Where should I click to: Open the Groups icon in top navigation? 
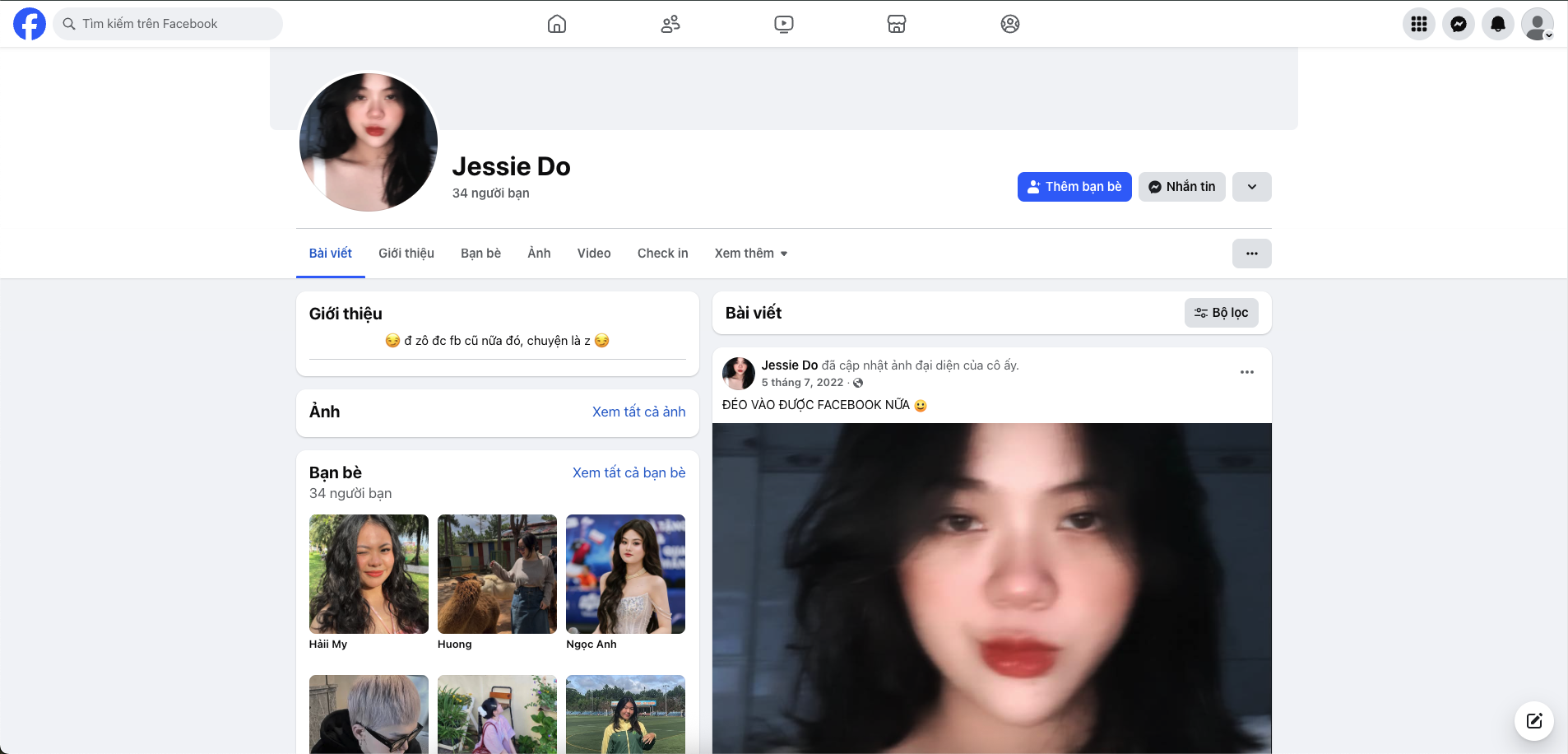[1010, 24]
